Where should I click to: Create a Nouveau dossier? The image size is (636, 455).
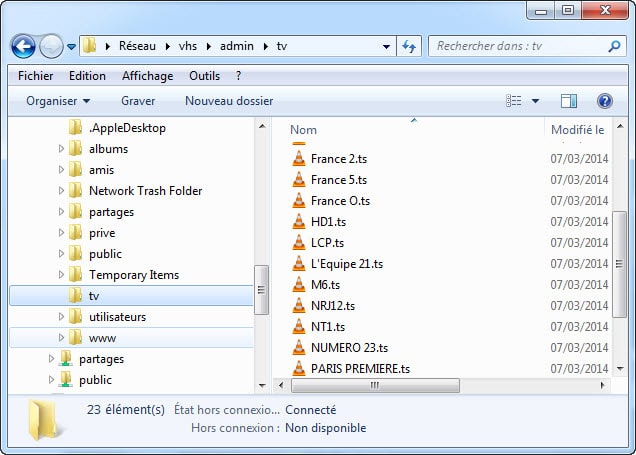click(229, 101)
